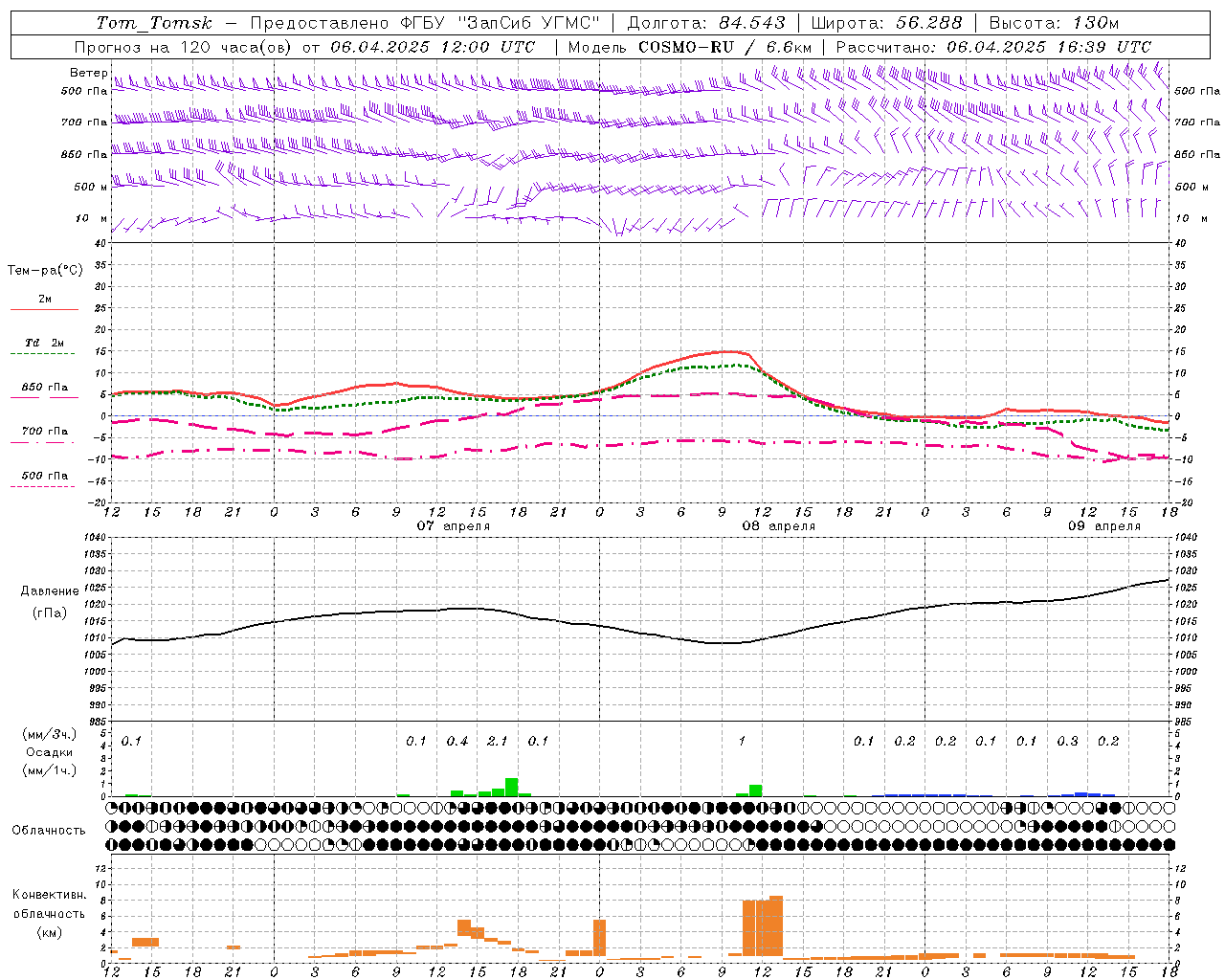
Task: Click the "Облачность" cloud cover row label
Action: click(x=49, y=831)
